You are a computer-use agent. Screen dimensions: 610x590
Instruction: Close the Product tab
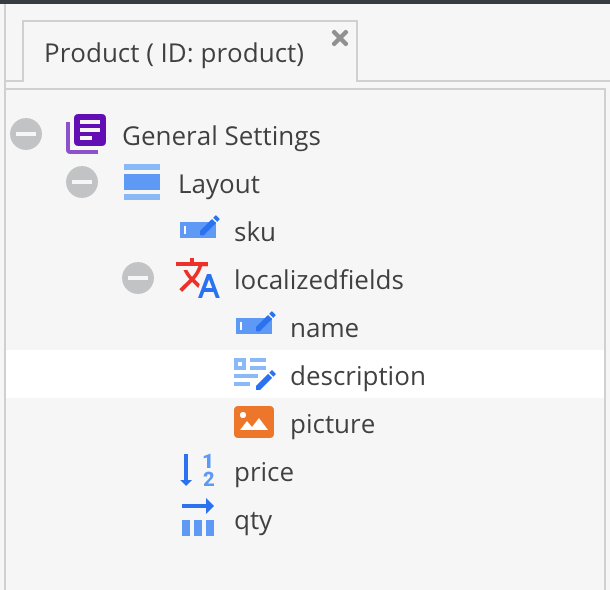pyautogui.click(x=340, y=38)
